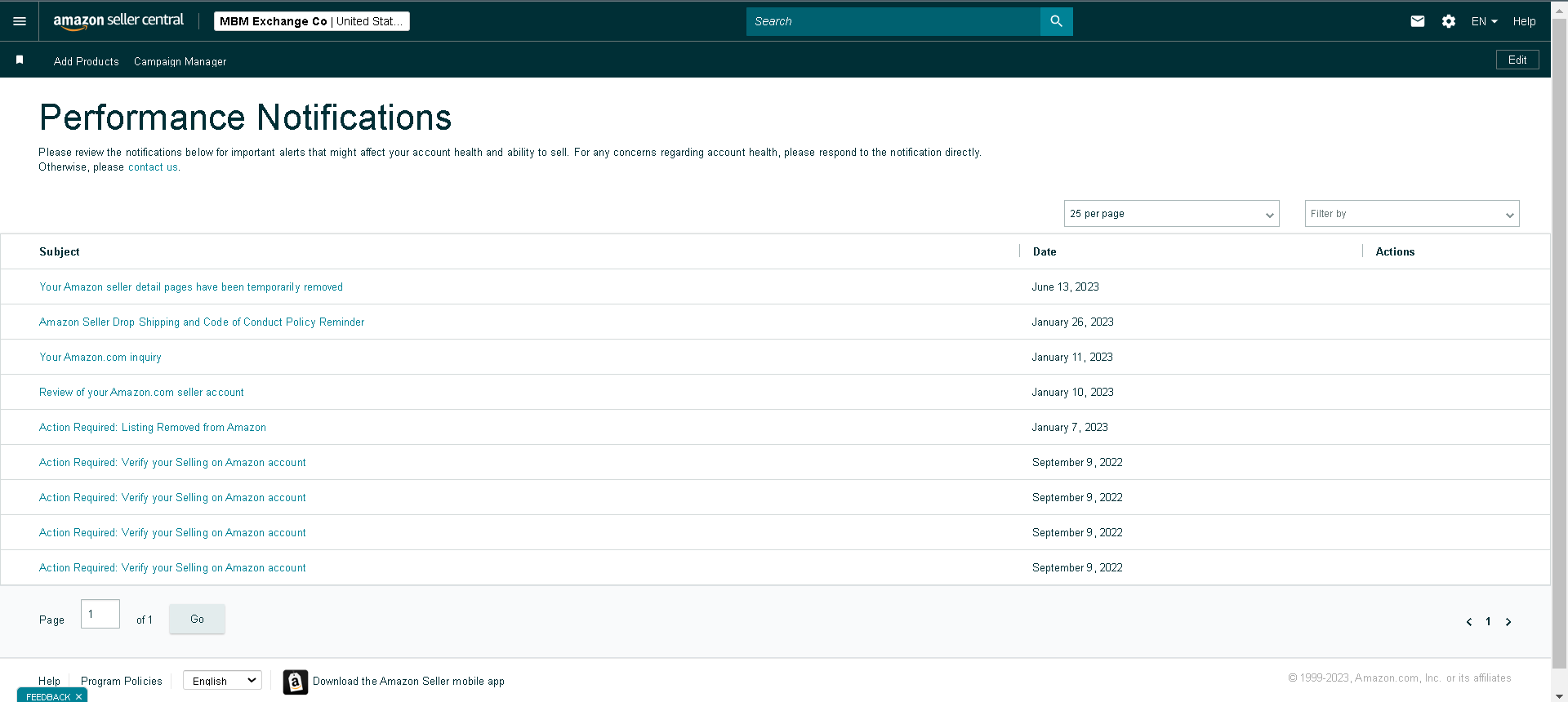1568x702 pixels.
Task: Open 'Your Amazon.com inquiry' notification
Action: coord(100,358)
